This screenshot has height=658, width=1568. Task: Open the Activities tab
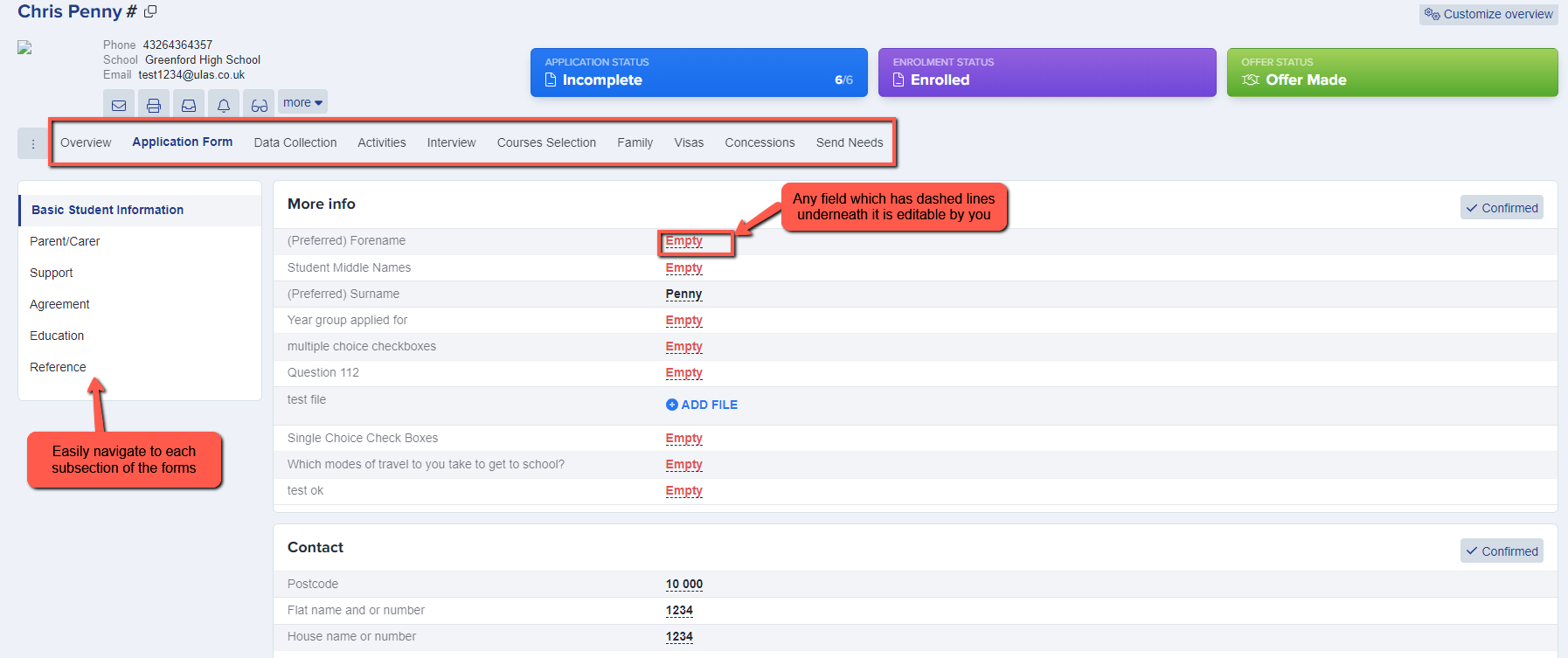point(382,142)
